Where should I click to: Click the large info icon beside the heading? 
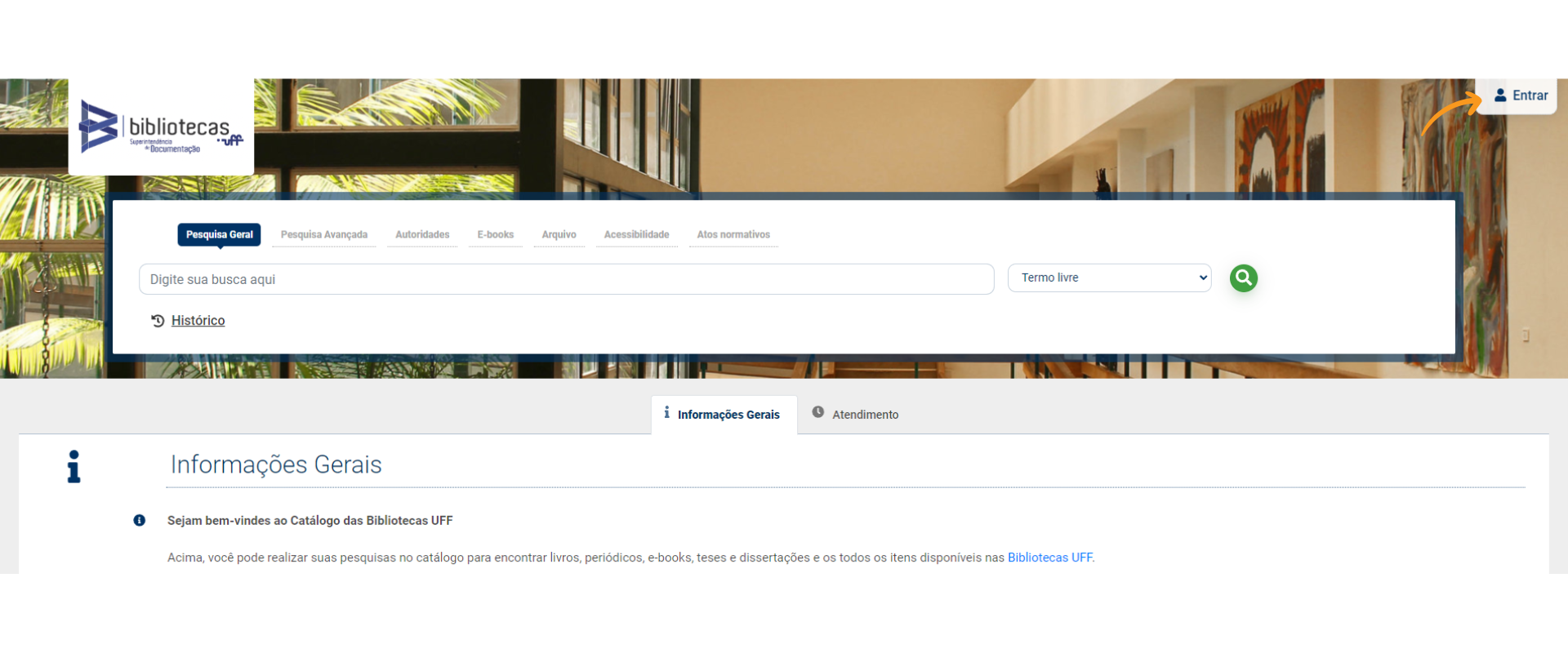pyautogui.click(x=74, y=467)
